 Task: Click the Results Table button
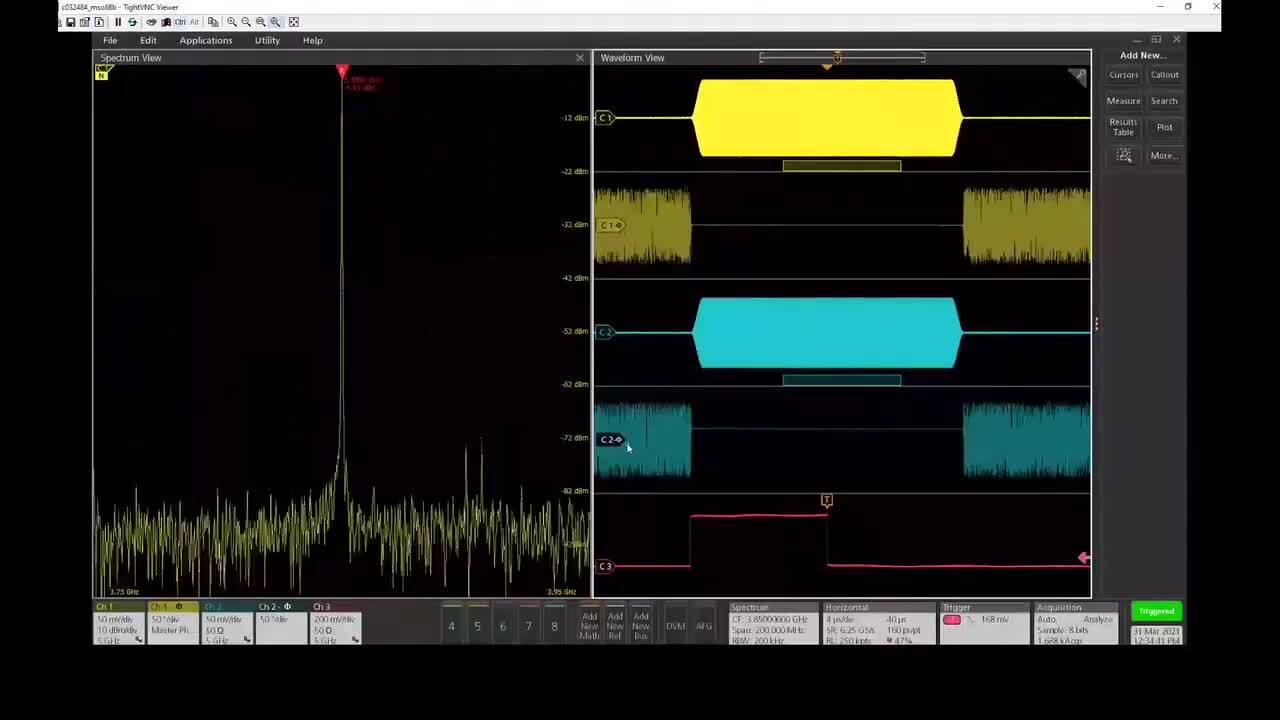click(x=1123, y=127)
